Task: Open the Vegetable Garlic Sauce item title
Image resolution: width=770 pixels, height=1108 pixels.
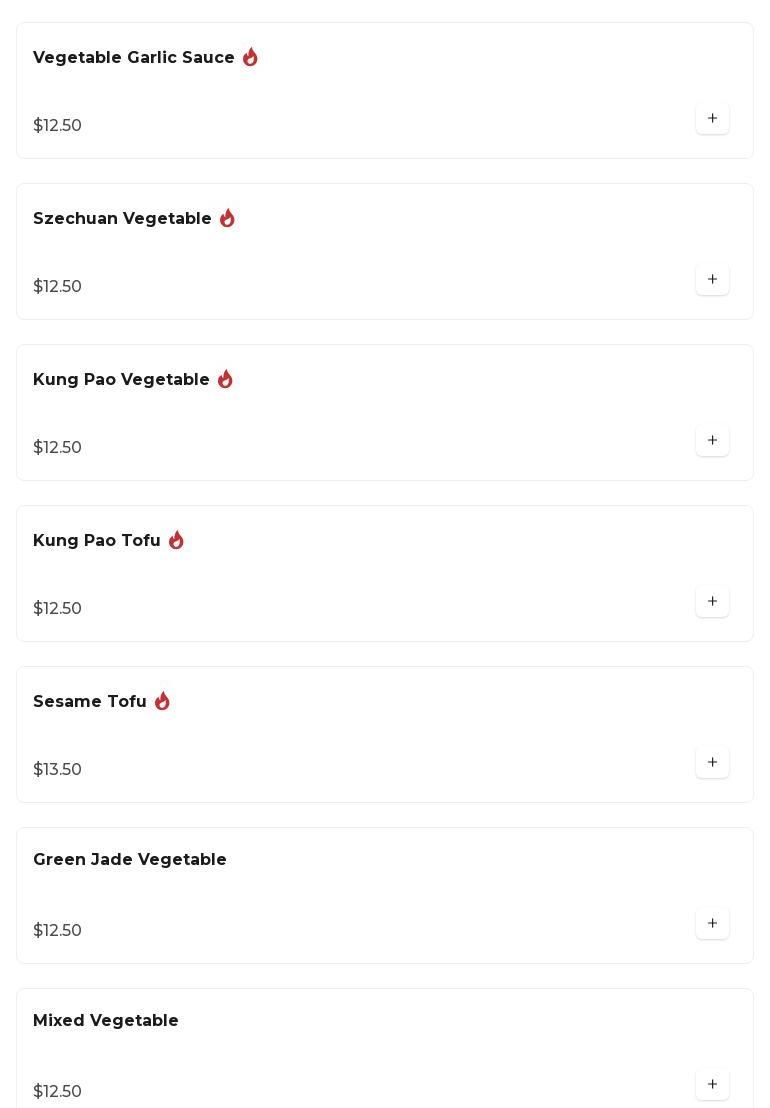Action: coord(134,58)
